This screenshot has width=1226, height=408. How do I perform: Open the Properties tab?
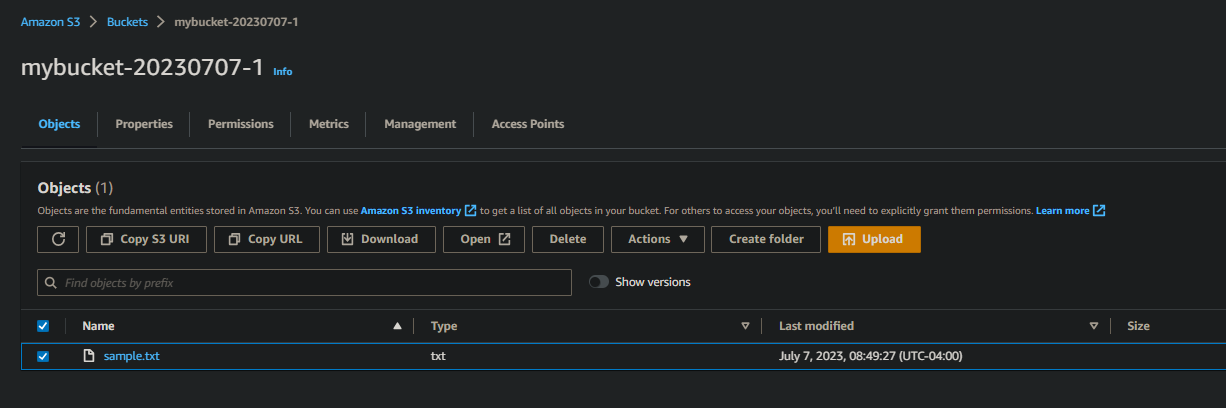pos(144,124)
